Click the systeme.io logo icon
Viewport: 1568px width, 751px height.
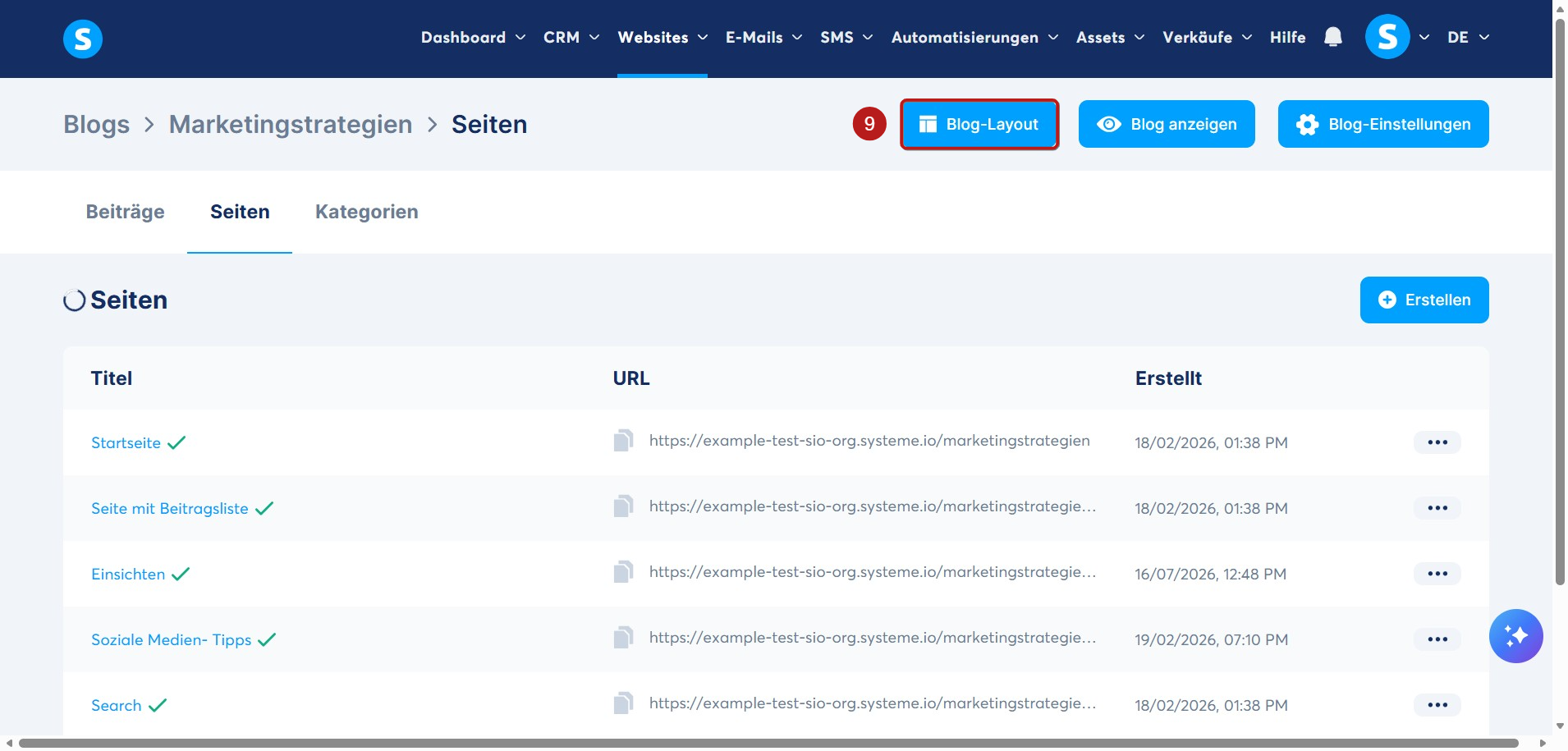83,39
